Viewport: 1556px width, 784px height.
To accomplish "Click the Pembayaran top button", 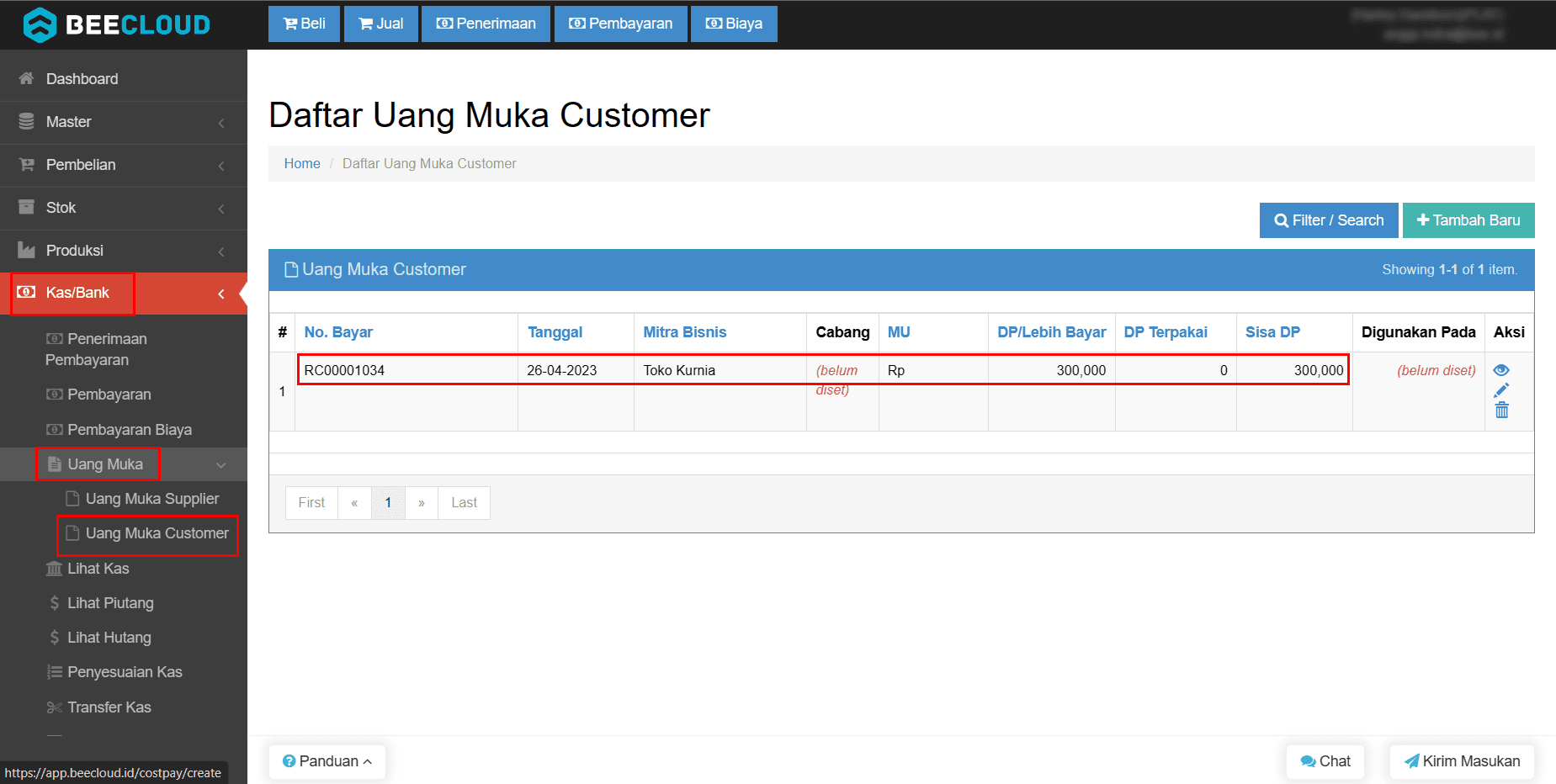I will (621, 24).
